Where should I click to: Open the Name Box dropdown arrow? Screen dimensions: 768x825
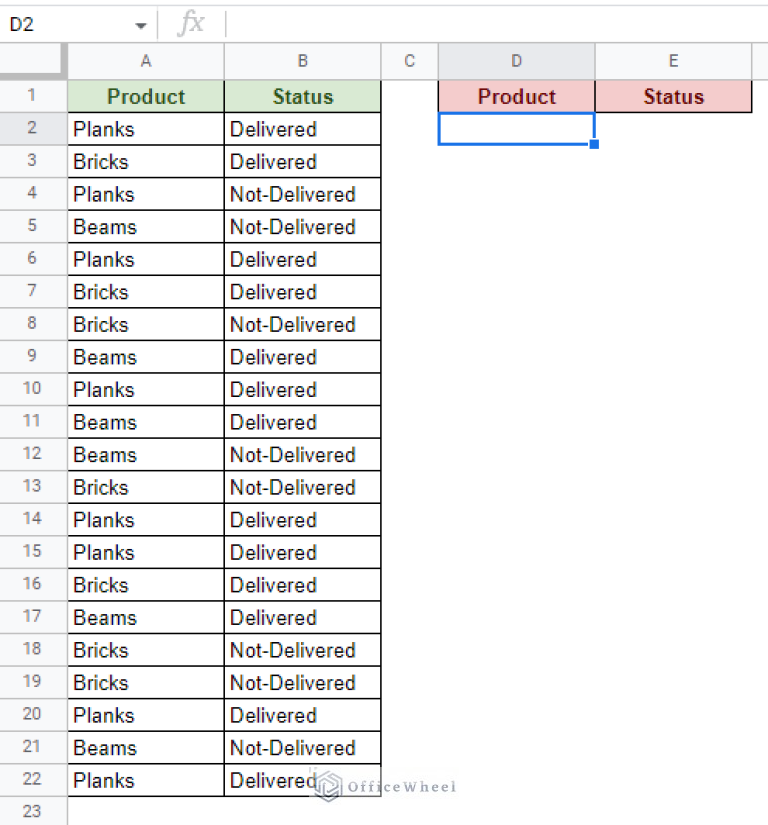pyautogui.click(x=141, y=24)
